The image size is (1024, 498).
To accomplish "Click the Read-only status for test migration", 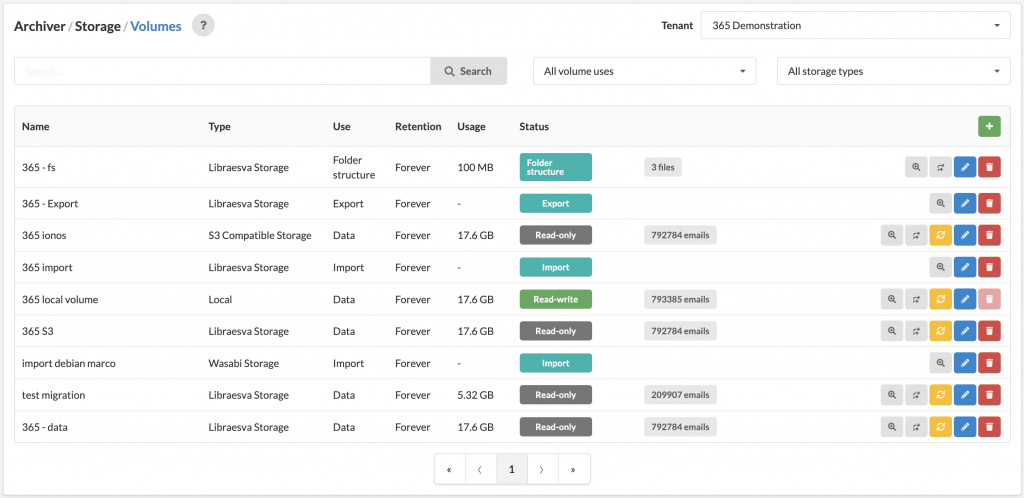I will [556, 395].
